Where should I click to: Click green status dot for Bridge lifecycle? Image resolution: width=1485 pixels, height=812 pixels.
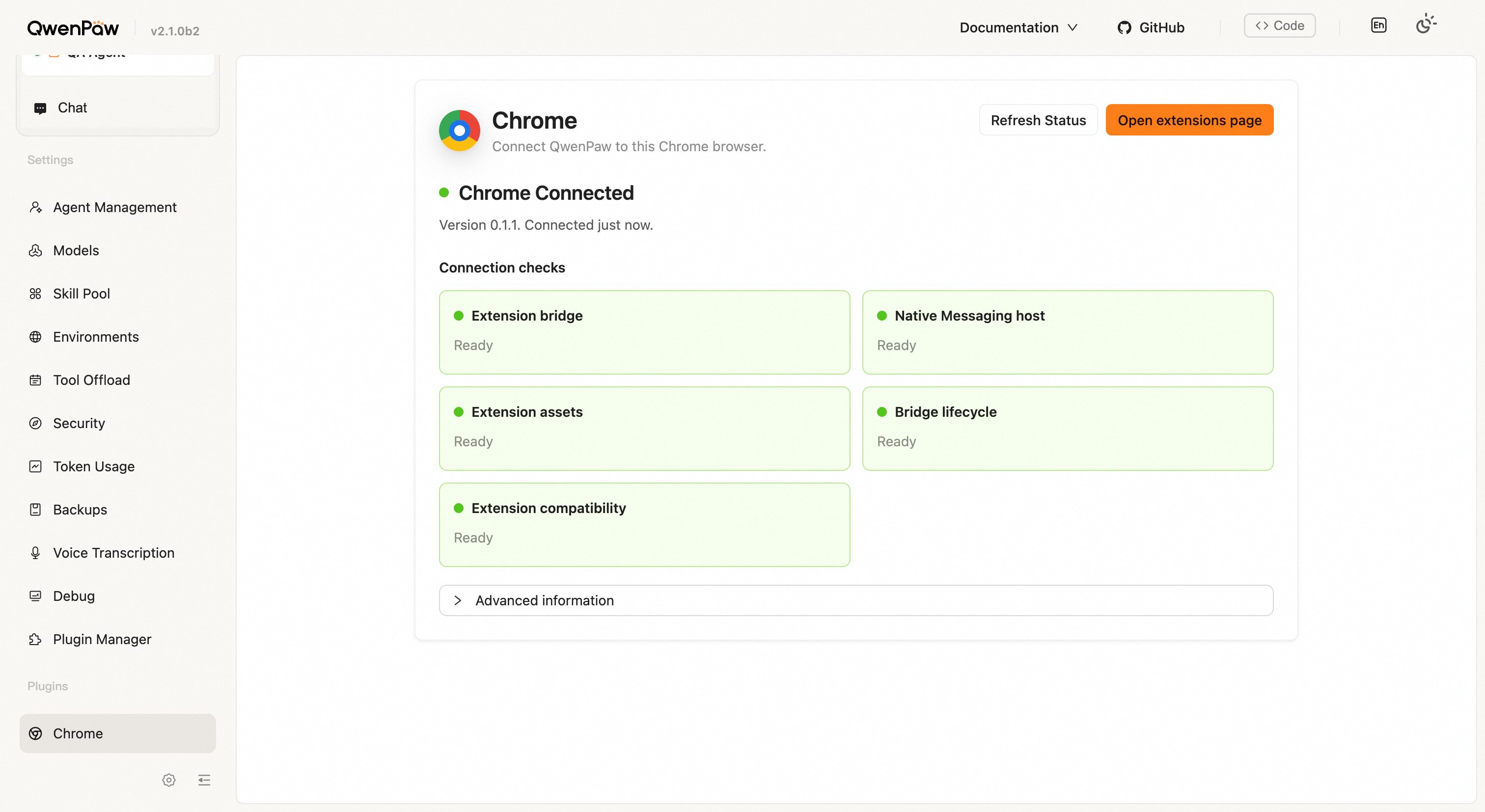click(x=882, y=412)
